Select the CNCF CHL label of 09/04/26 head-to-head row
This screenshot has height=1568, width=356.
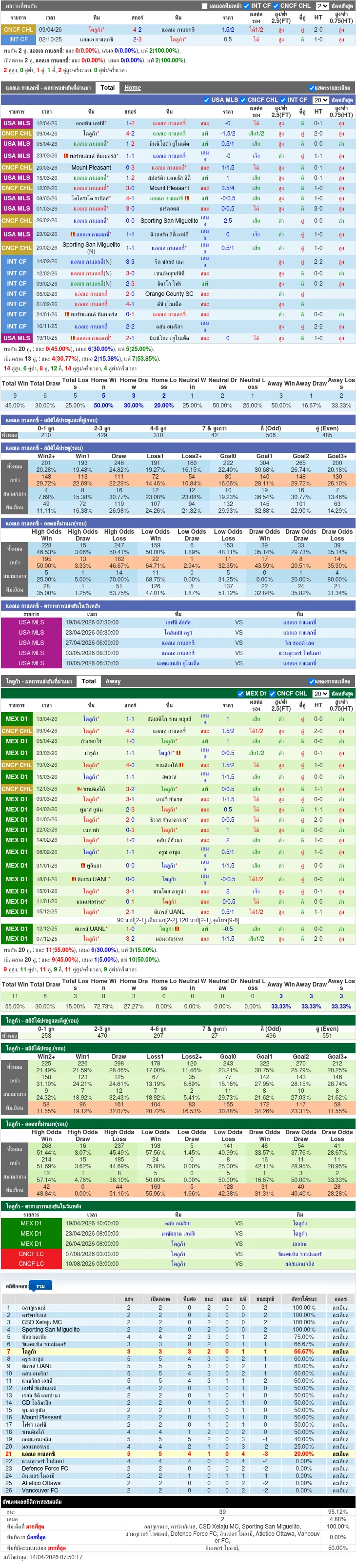coord(18,29)
